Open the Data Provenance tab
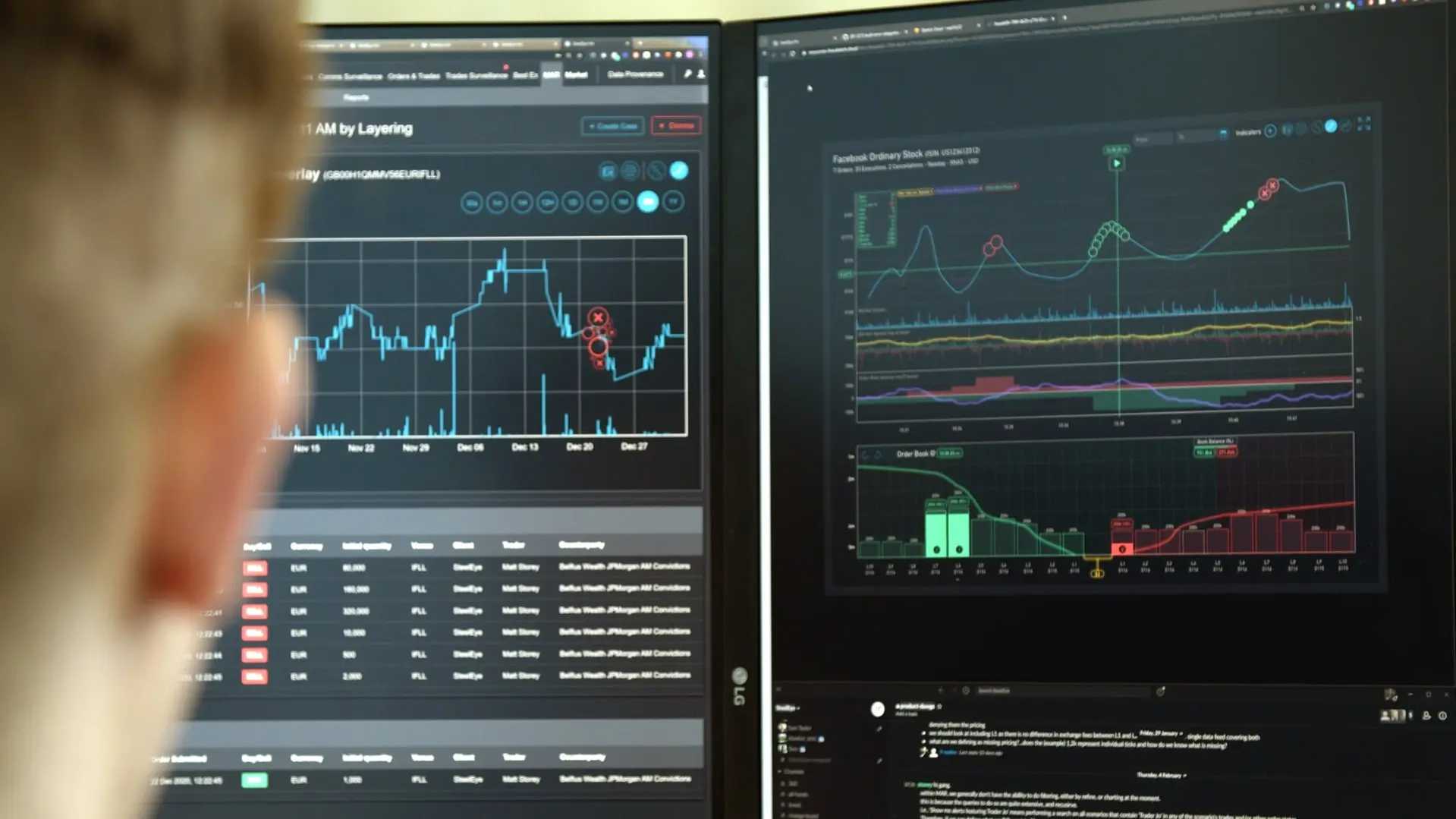1456x819 pixels. tap(635, 74)
